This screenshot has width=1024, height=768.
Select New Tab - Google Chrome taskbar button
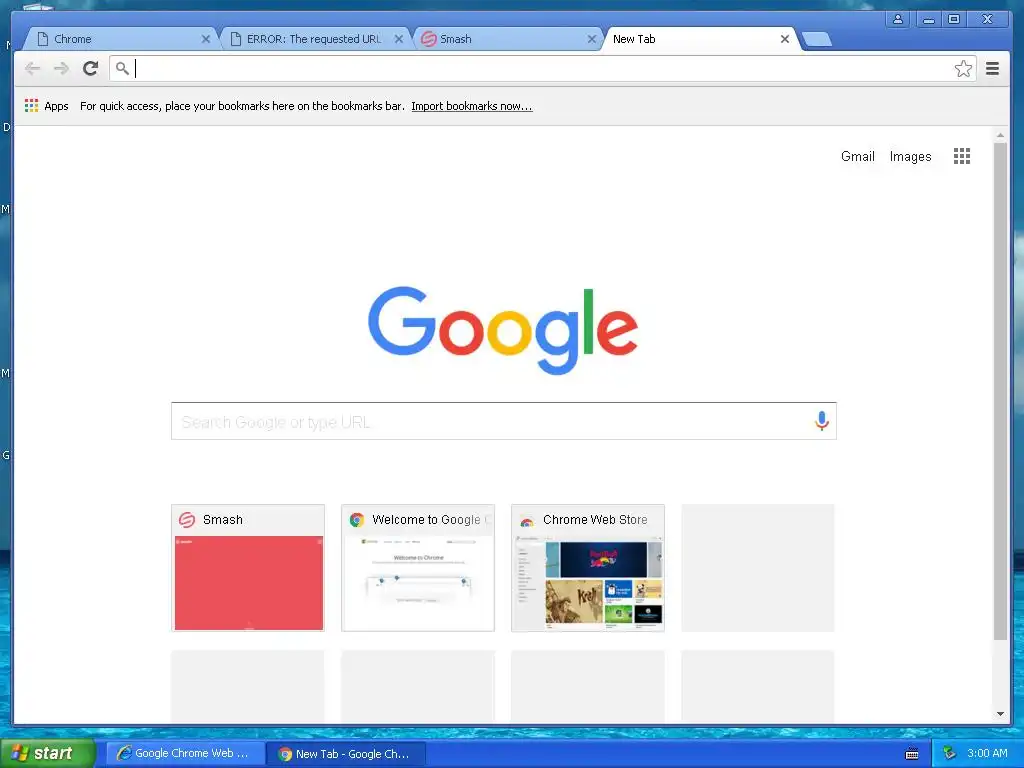click(x=347, y=754)
